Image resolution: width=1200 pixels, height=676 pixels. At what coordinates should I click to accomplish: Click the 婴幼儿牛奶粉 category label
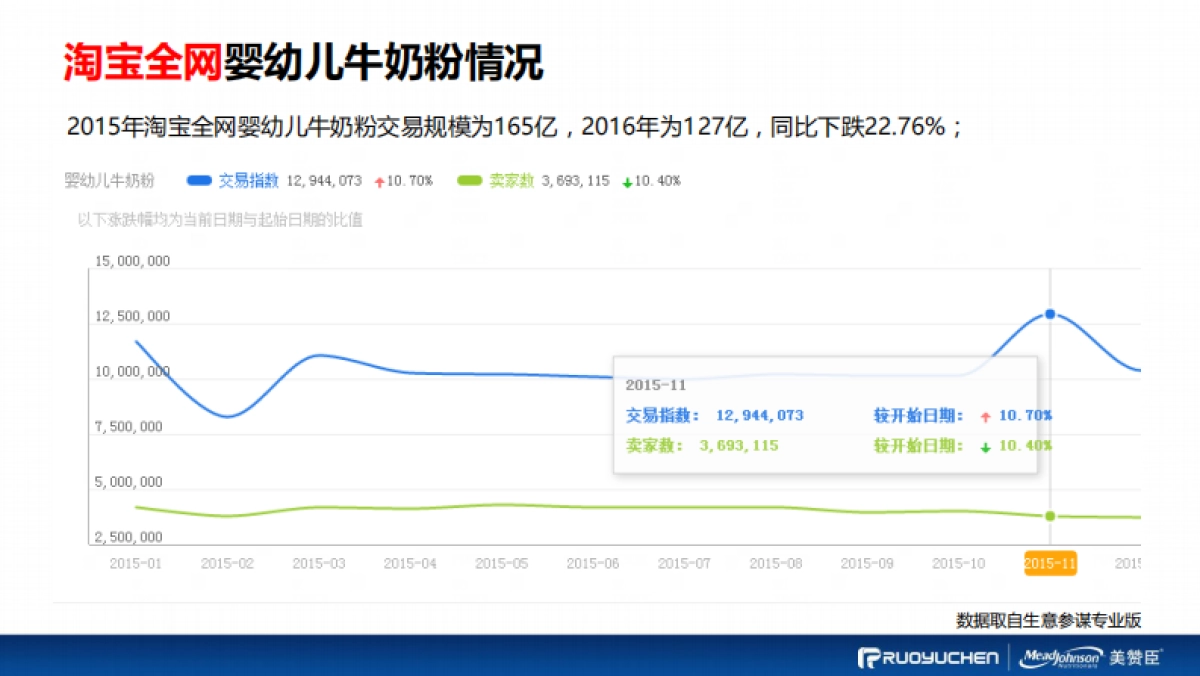pyautogui.click(x=109, y=181)
